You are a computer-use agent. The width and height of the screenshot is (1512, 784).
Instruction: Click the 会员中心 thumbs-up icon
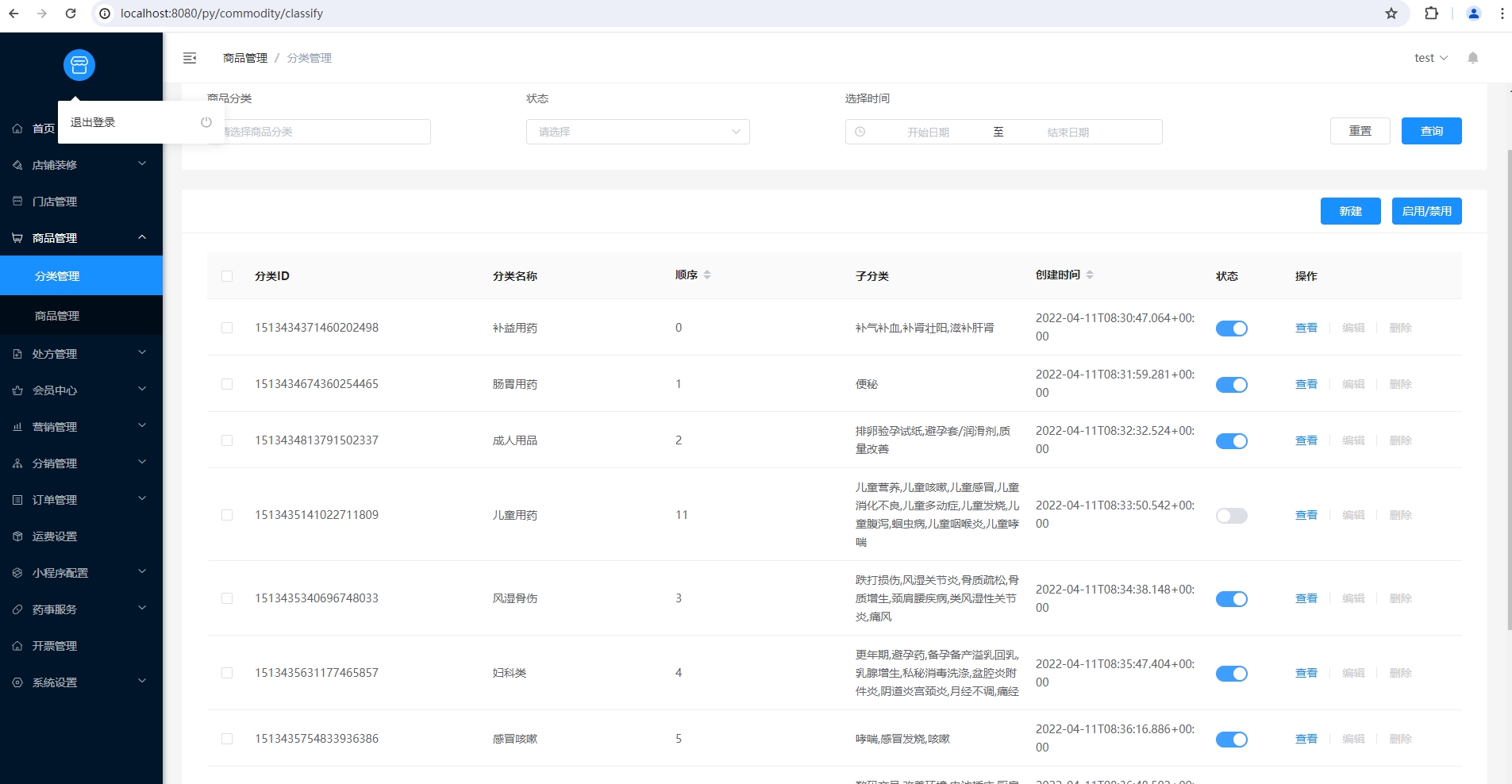(17, 390)
